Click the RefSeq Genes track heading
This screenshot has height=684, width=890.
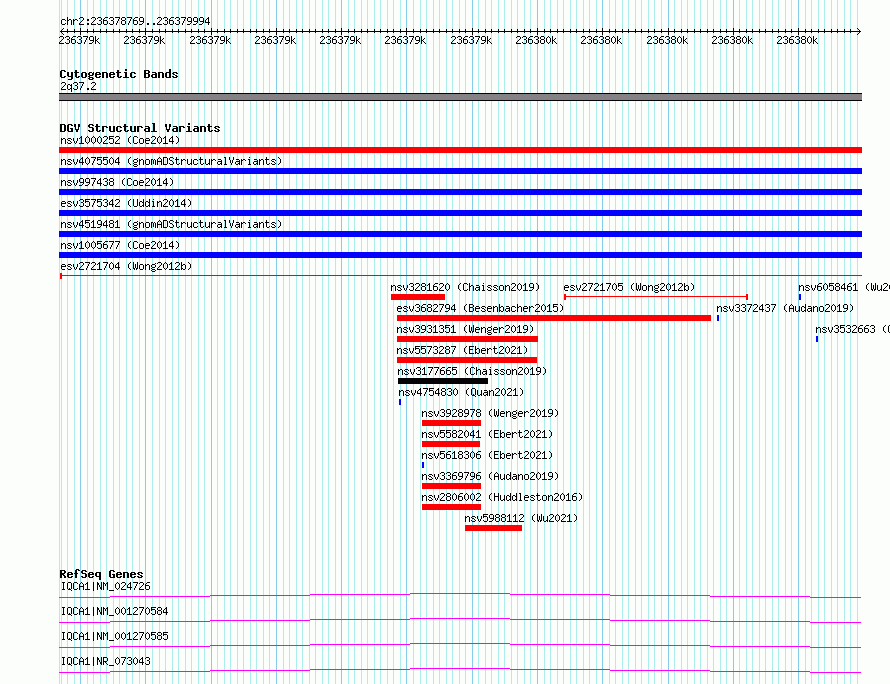101,574
